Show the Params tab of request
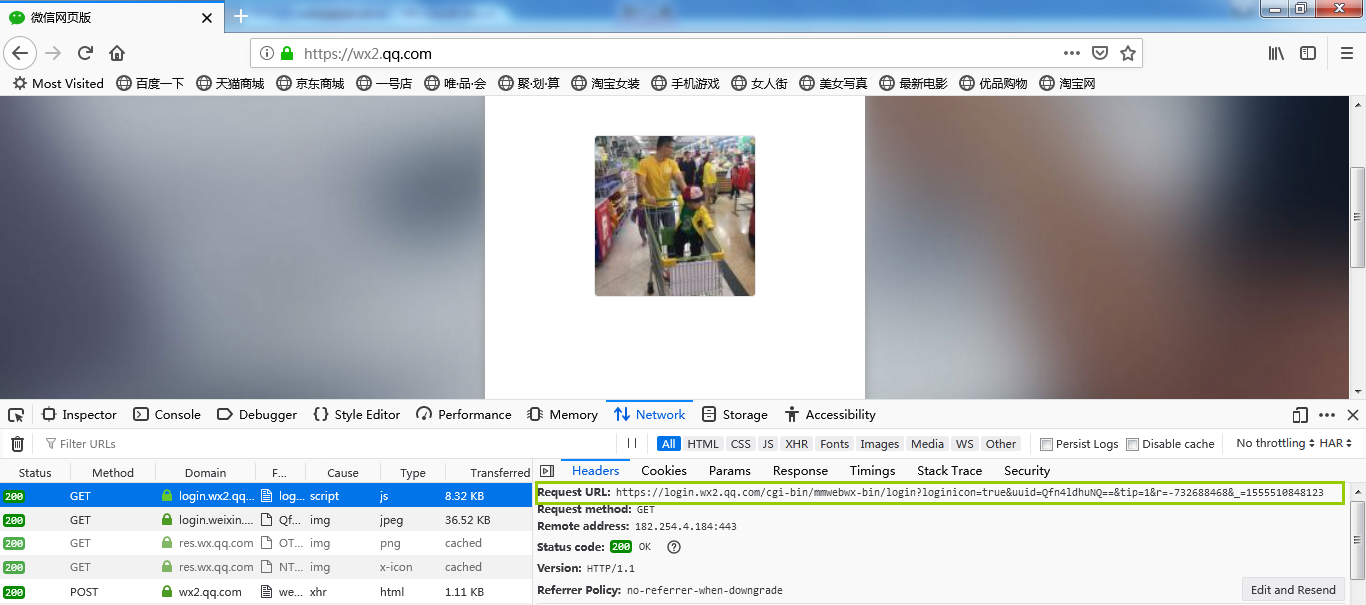The image size is (1366, 605). click(730, 471)
